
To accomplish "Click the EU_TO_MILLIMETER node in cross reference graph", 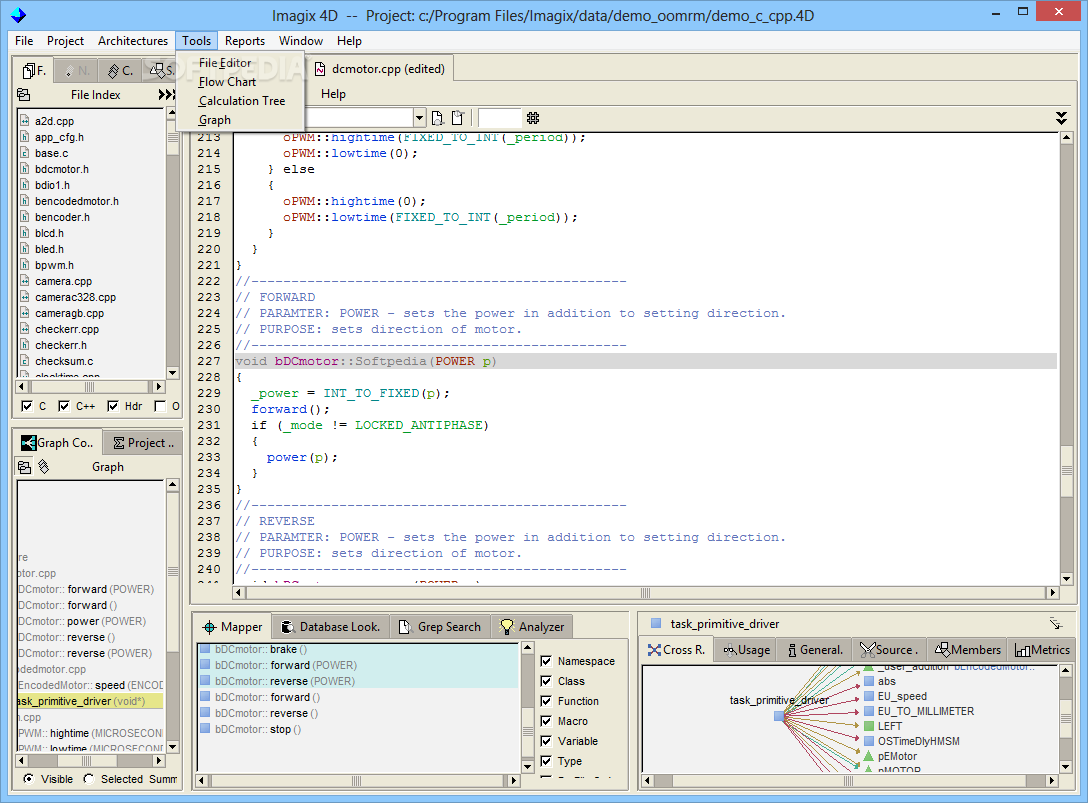I will coord(918,711).
